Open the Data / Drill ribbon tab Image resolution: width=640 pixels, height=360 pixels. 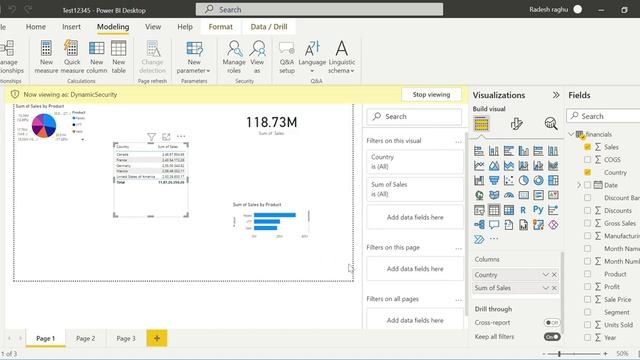click(x=269, y=27)
